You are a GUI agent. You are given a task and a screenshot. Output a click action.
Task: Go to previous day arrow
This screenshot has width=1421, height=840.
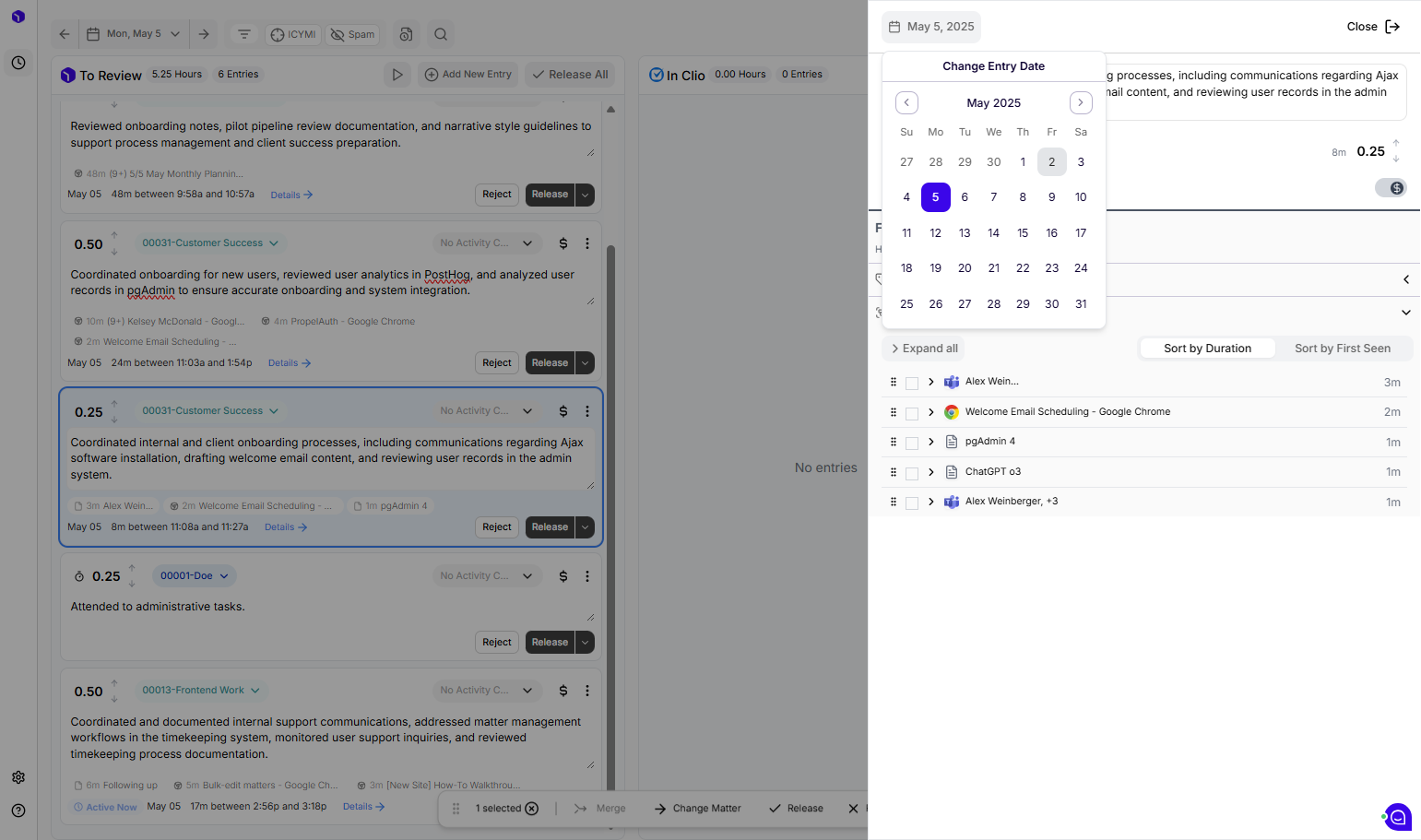[x=65, y=34]
